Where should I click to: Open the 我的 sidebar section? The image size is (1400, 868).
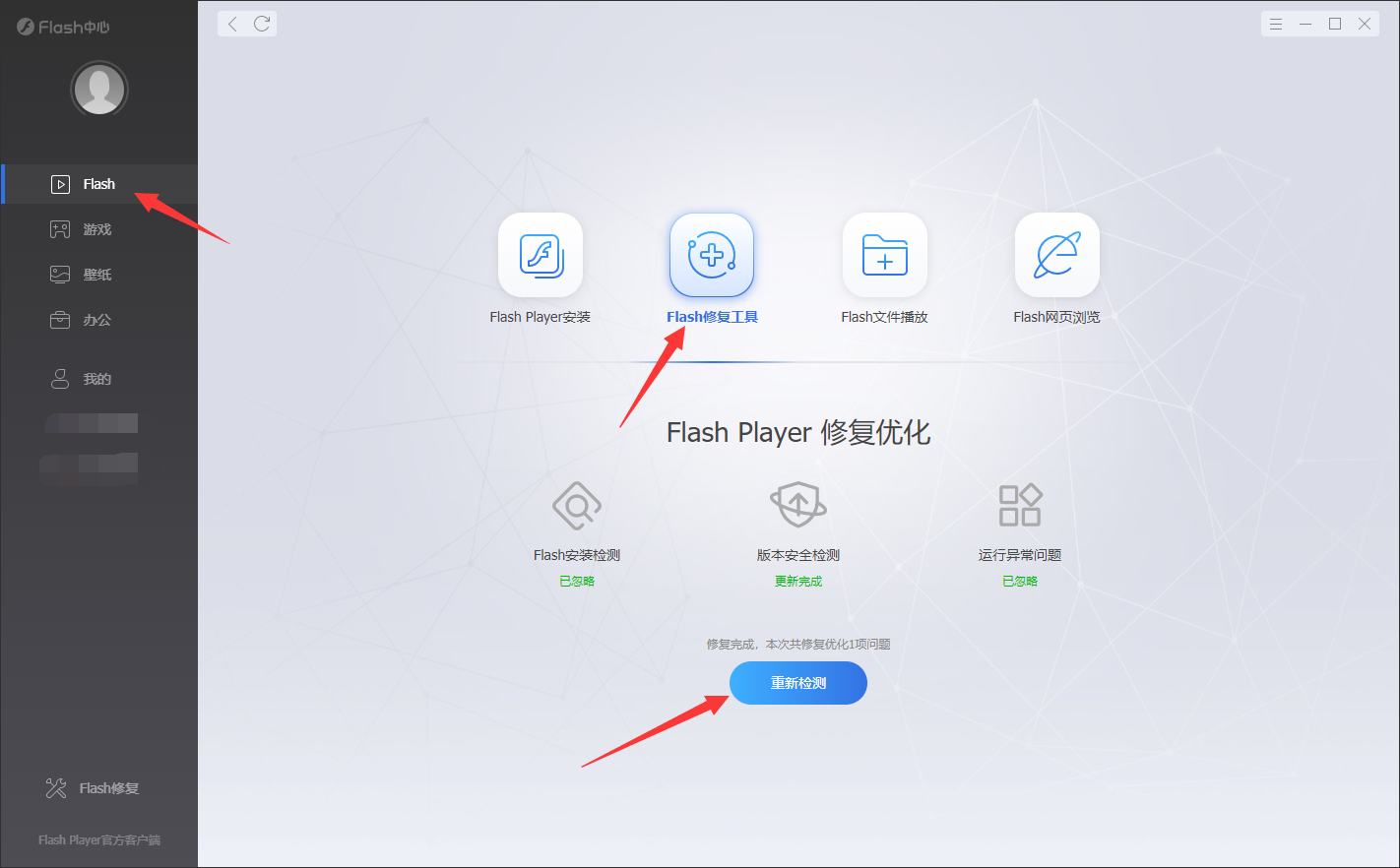(x=99, y=379)
